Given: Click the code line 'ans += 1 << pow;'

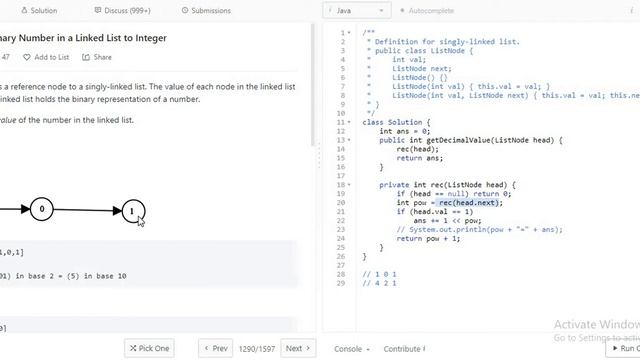Looking at the screenshot, I should coord(447,221).
